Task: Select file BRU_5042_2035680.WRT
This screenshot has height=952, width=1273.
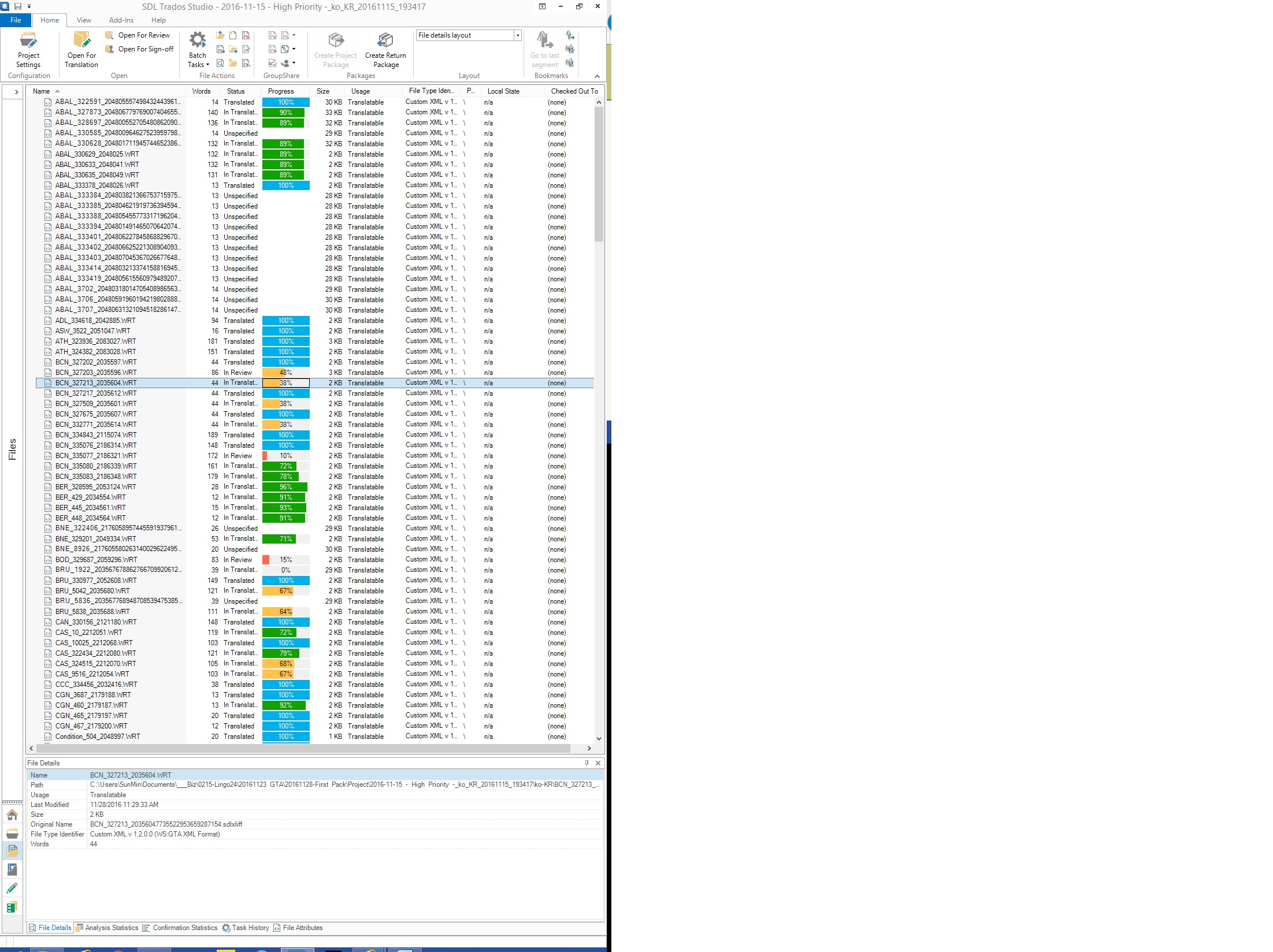Action: 92,591
